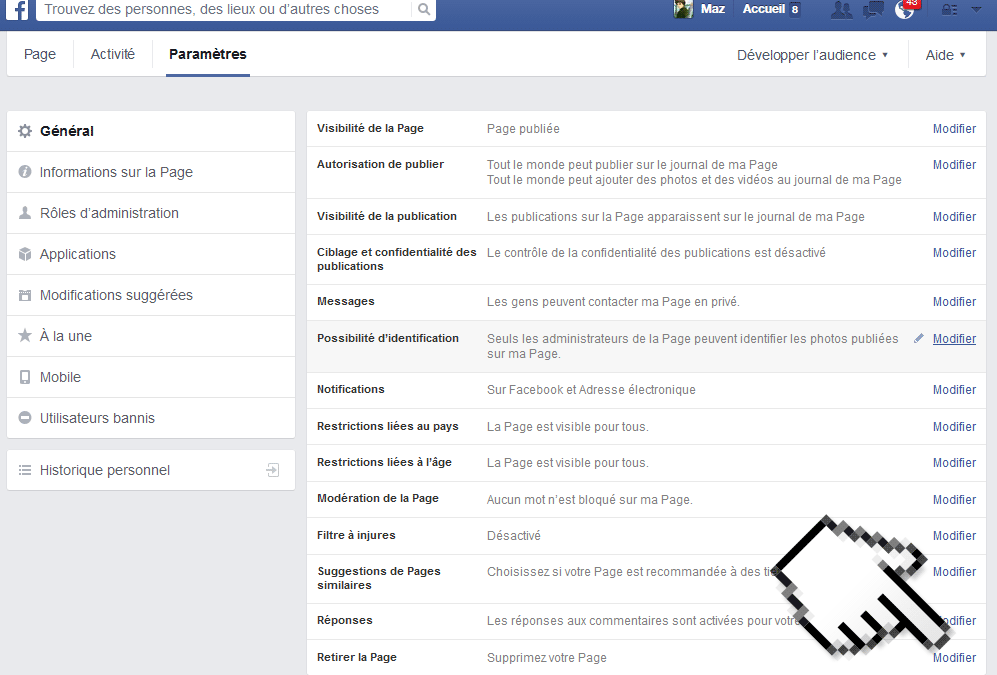Viewport: 997px width, 675px height.
Task: Expand the Aide dropdown menu
Action: (x=945, y=55)
